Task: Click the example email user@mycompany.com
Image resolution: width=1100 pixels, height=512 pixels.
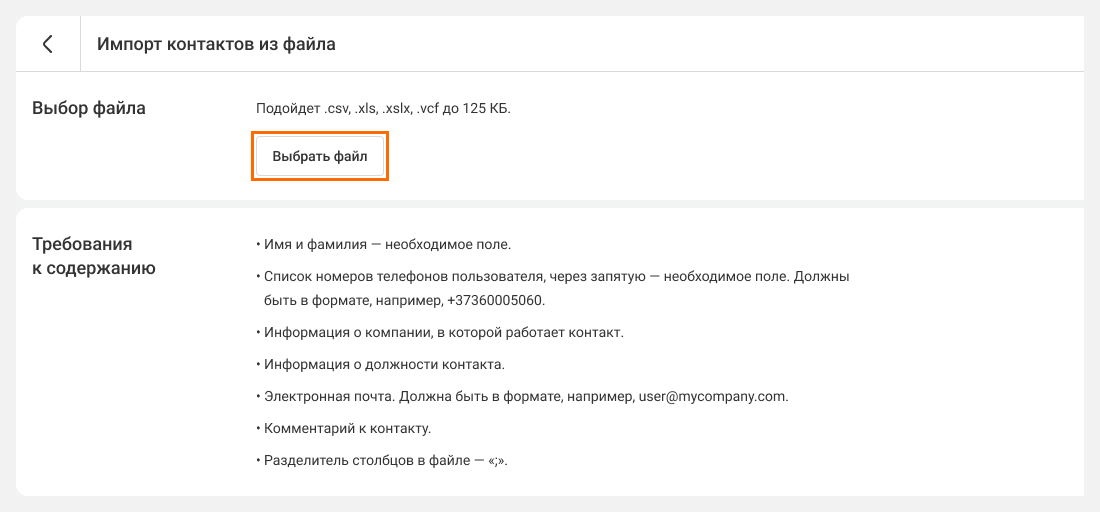Action: [713, 396]
